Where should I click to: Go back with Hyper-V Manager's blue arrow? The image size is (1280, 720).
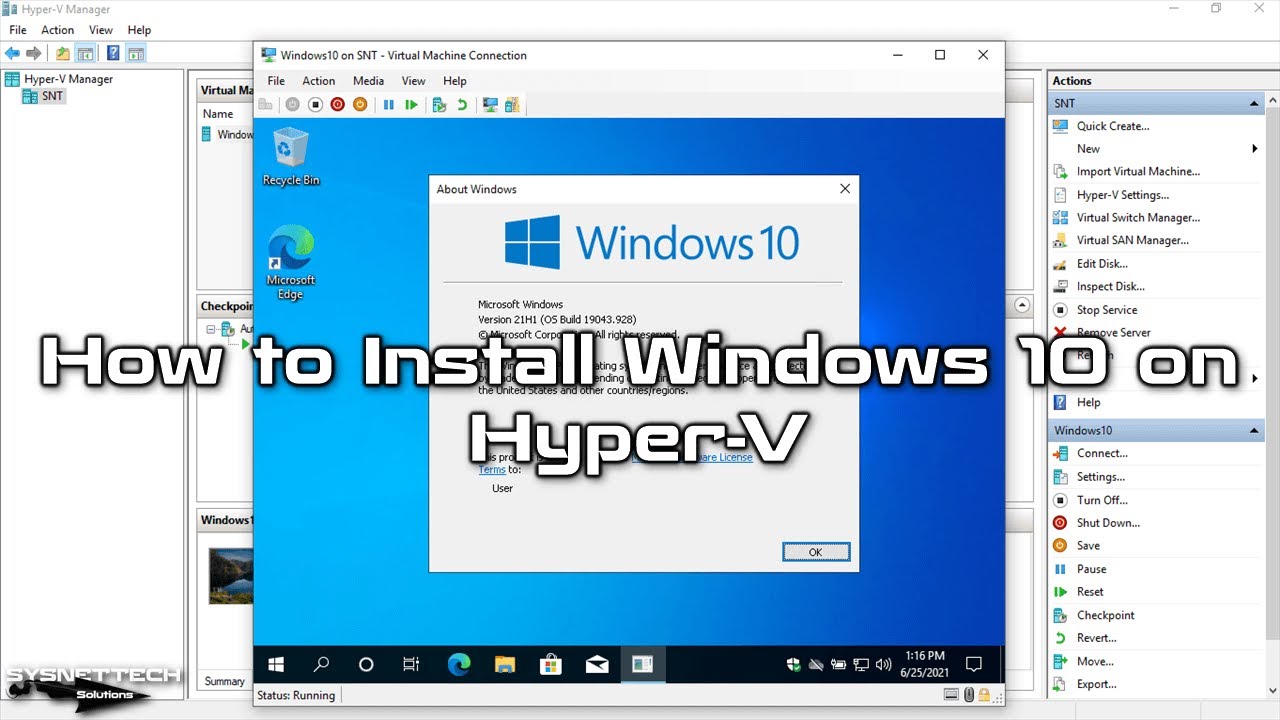pos(12,53)
